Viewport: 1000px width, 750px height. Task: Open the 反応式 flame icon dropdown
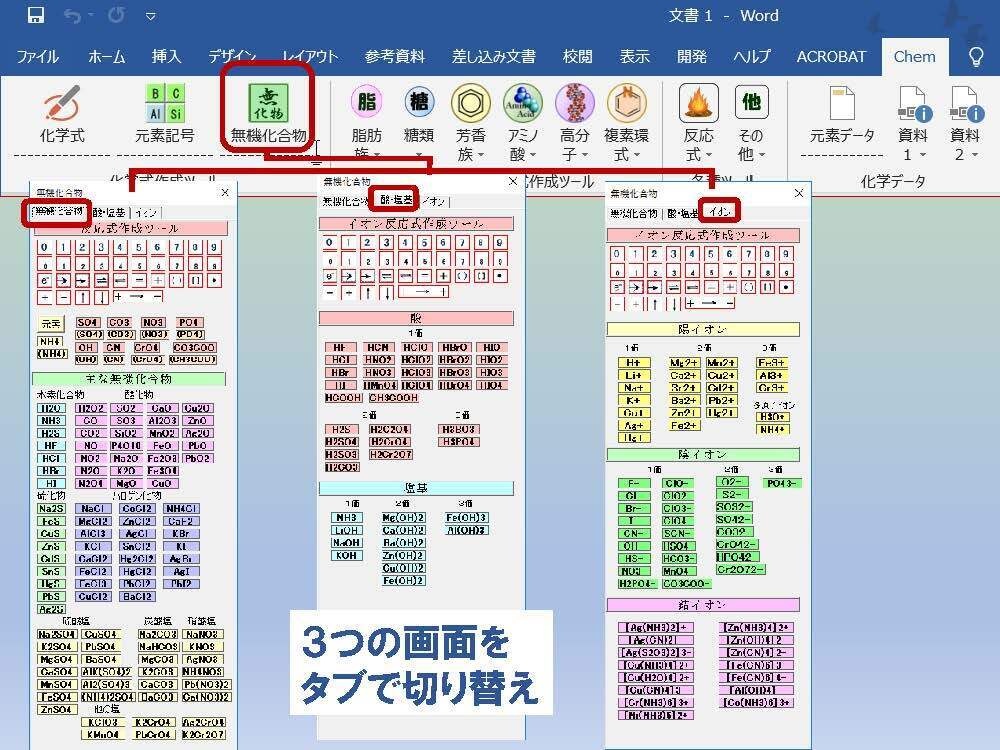(x=699, y=122)
